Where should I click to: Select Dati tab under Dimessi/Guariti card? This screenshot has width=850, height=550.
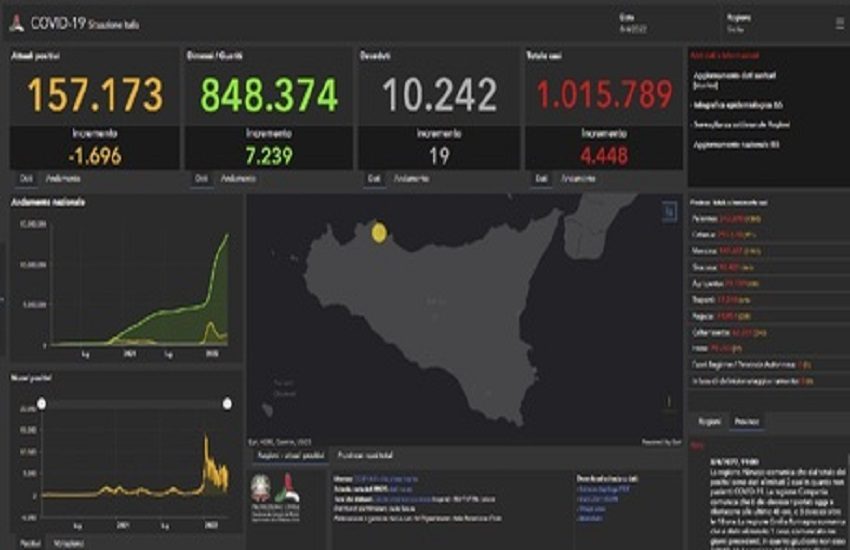201,178
